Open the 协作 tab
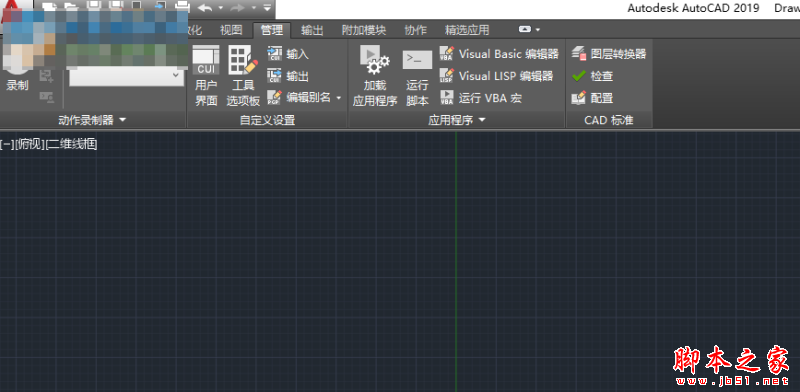 pyautogui.click(x=415, y=30)
